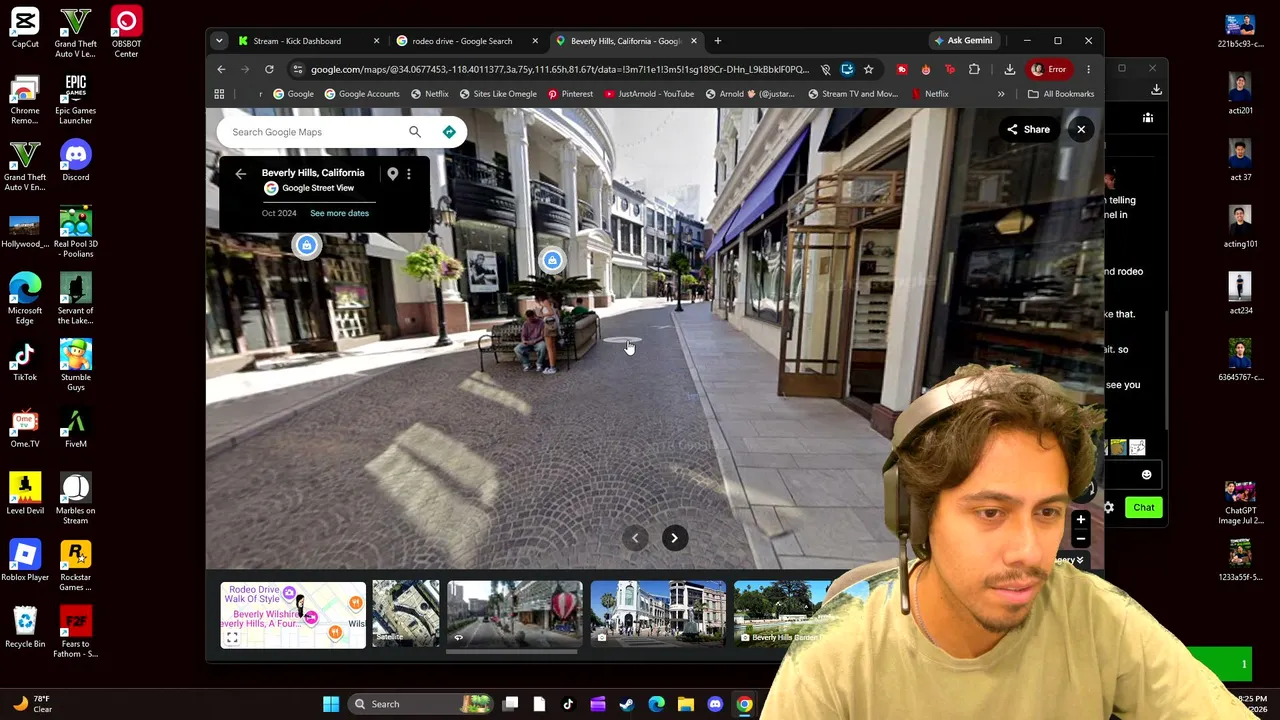Click the Search Google Maps input field
Screen dimensions: 1280x720
click(314, 132)
